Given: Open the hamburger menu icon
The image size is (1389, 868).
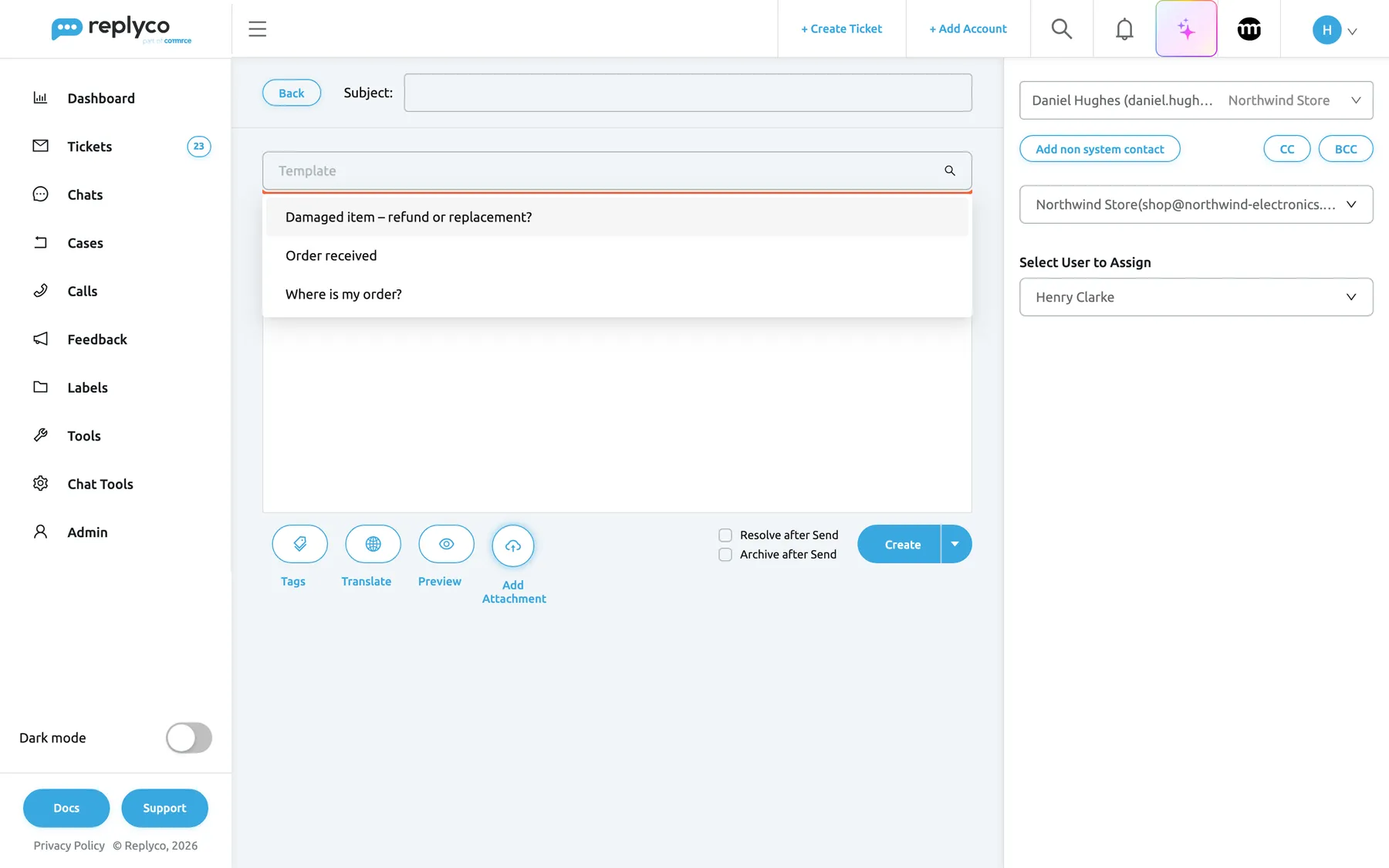Looking at the screenshot, I should coord(257,29).
